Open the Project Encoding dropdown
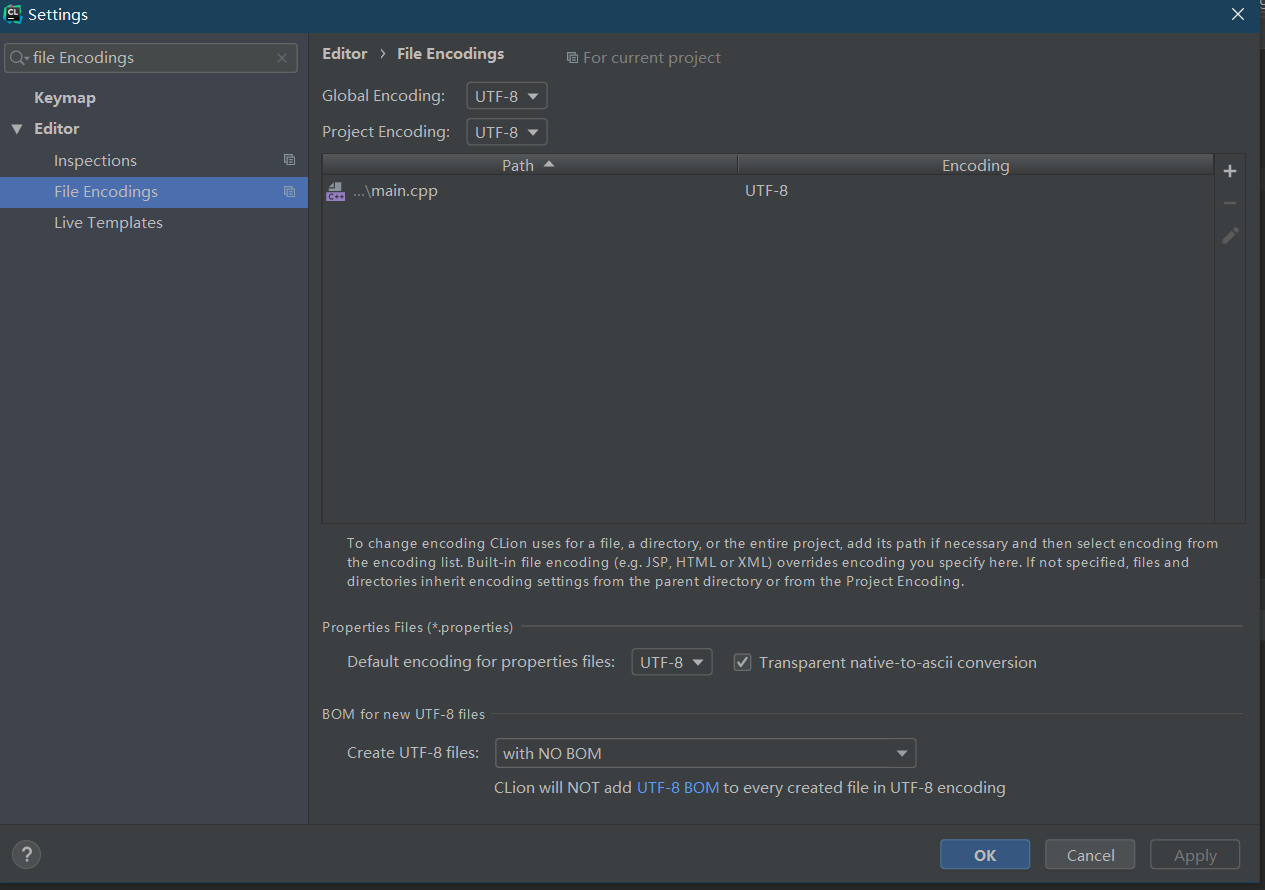The image size is (1265, 890). tap(507, 132)
